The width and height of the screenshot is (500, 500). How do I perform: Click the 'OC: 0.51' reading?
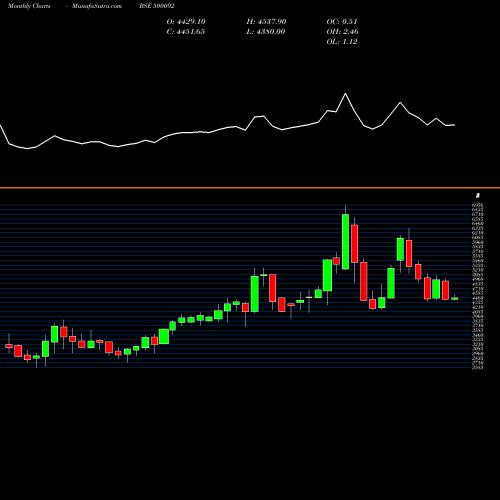pos(342,22)
